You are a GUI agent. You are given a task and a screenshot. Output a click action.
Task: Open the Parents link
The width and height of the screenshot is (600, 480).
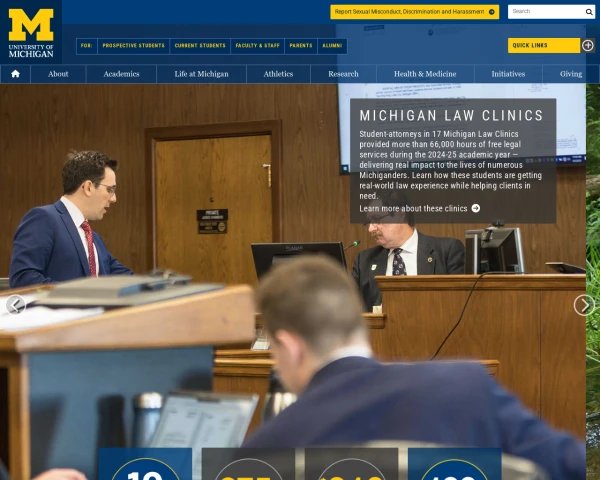[301, 46]
